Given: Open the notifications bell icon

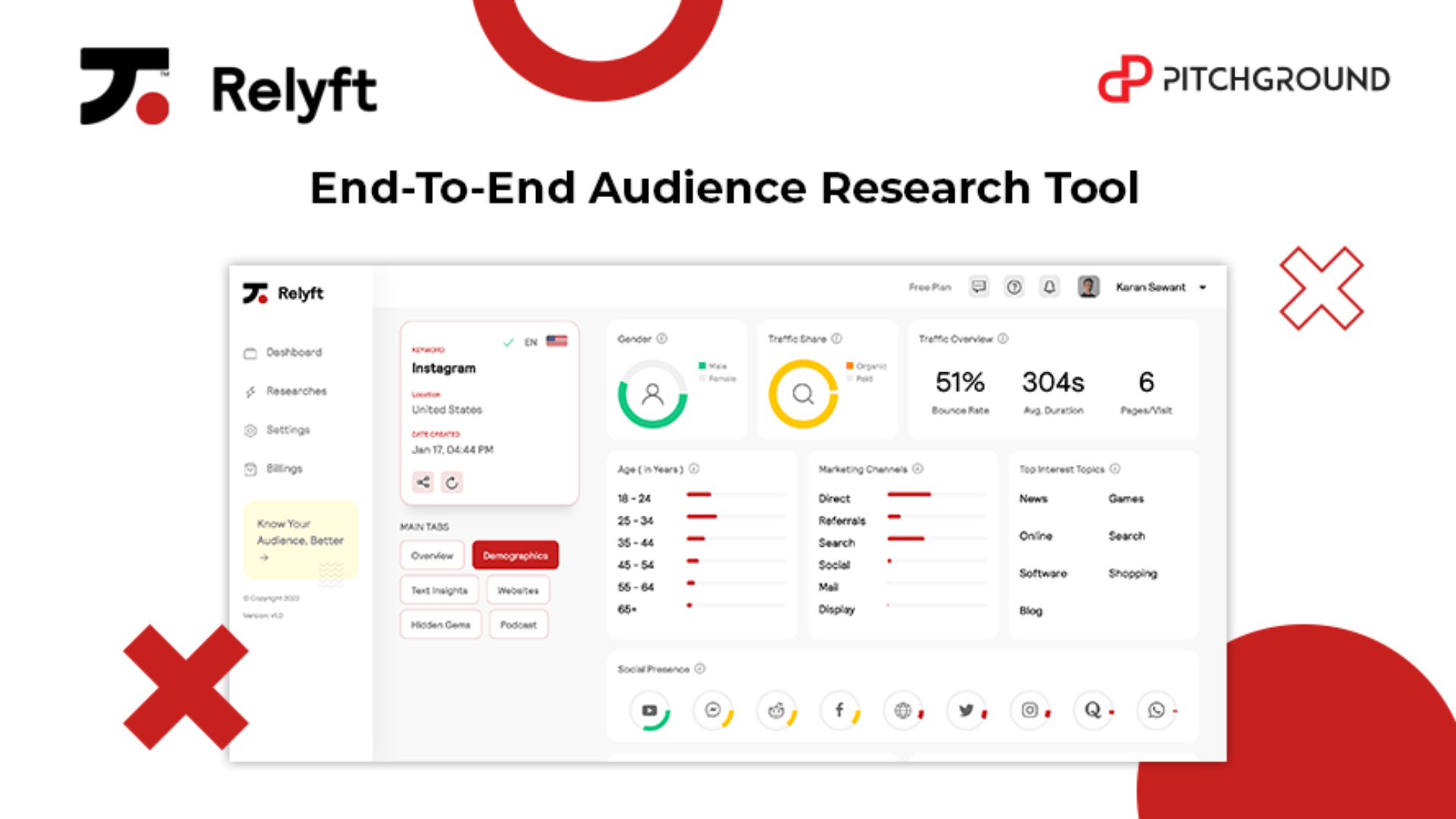Looking at the screenshot, I should [x=1050, y=287].
